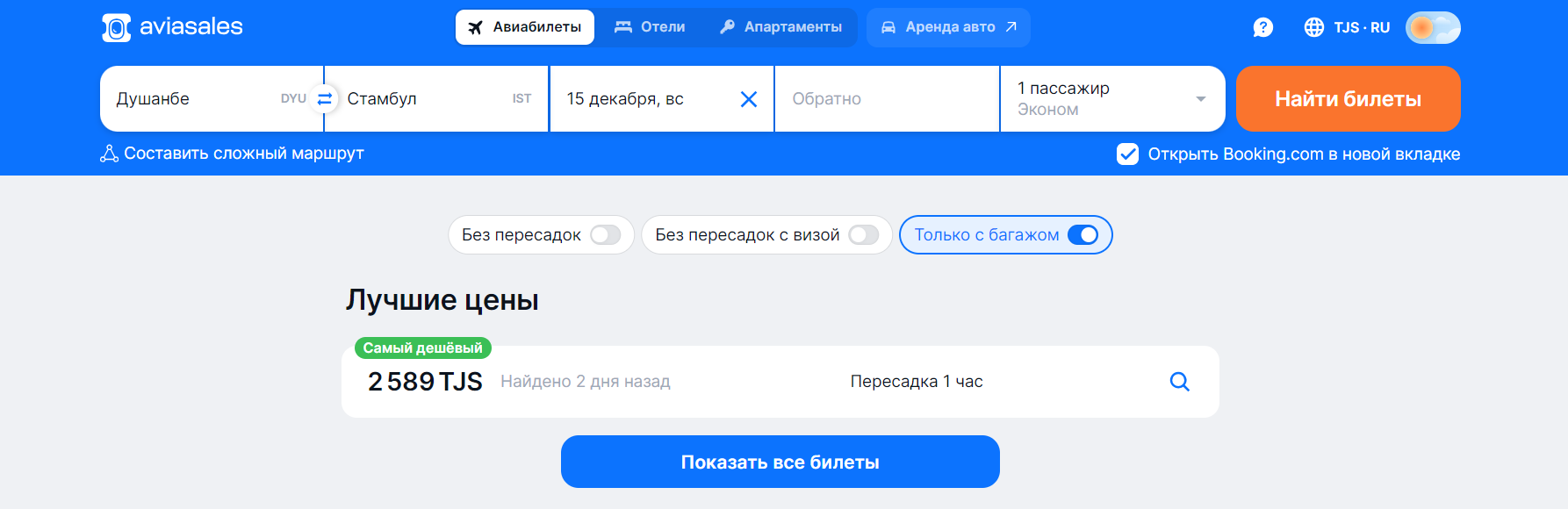Open the help question mark icon
Image resolution: width=1568 pixels, height=509 pixels.
tap(1262, 27)
